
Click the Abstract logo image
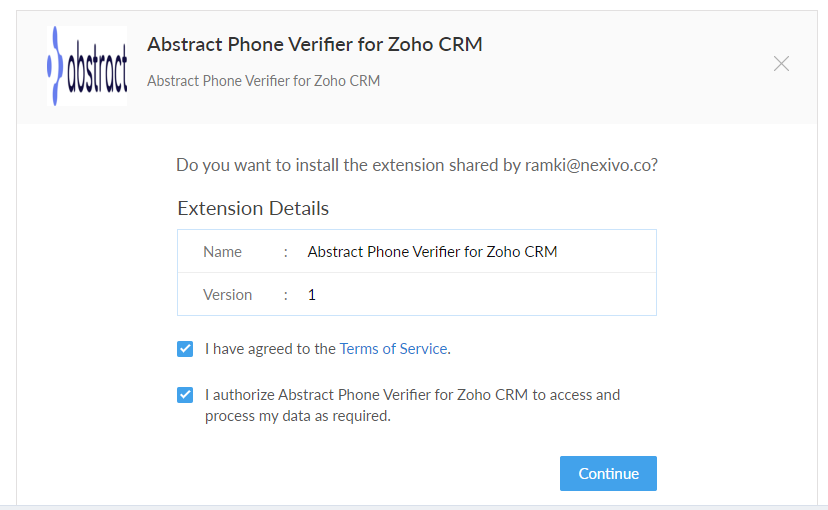(x=87, y=66)
